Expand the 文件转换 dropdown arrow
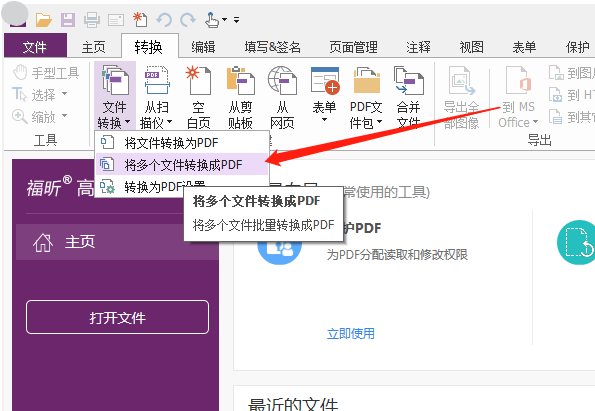The width and height of the screenshot is (595, 411). coord(128,122)
